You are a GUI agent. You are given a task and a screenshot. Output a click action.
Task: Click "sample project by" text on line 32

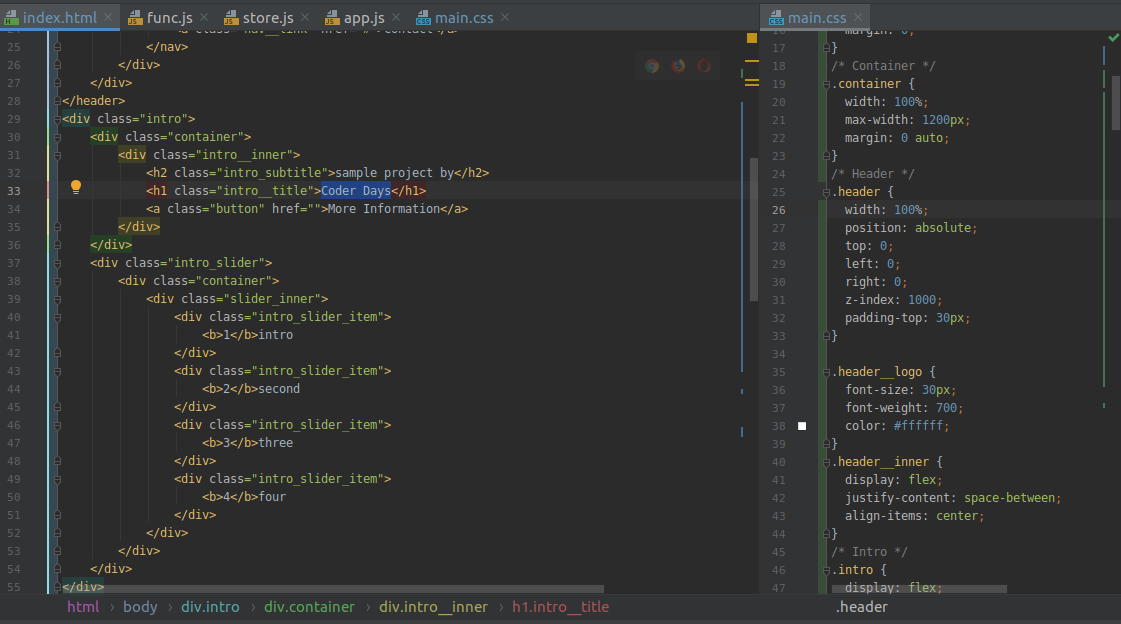pyautogui.click(x=395, y=173)
